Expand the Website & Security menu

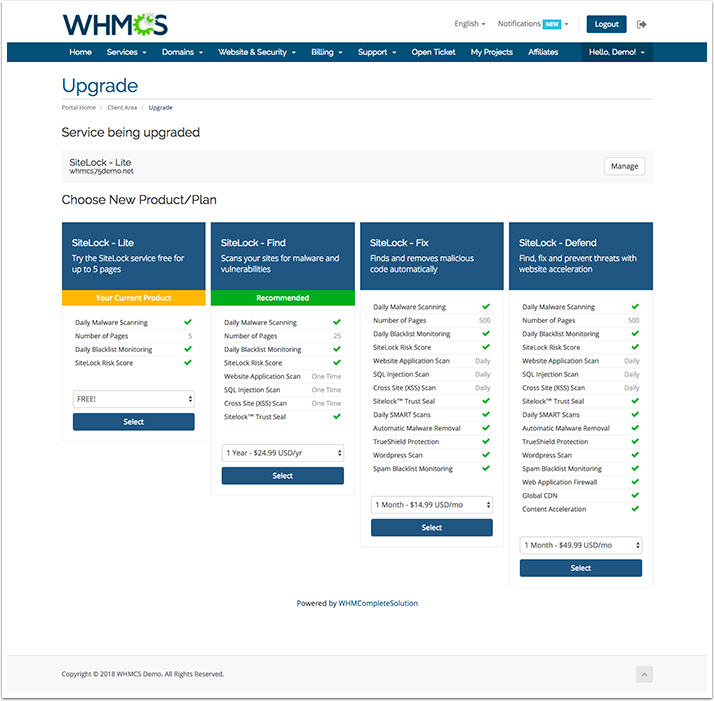[x=257, y=52]
